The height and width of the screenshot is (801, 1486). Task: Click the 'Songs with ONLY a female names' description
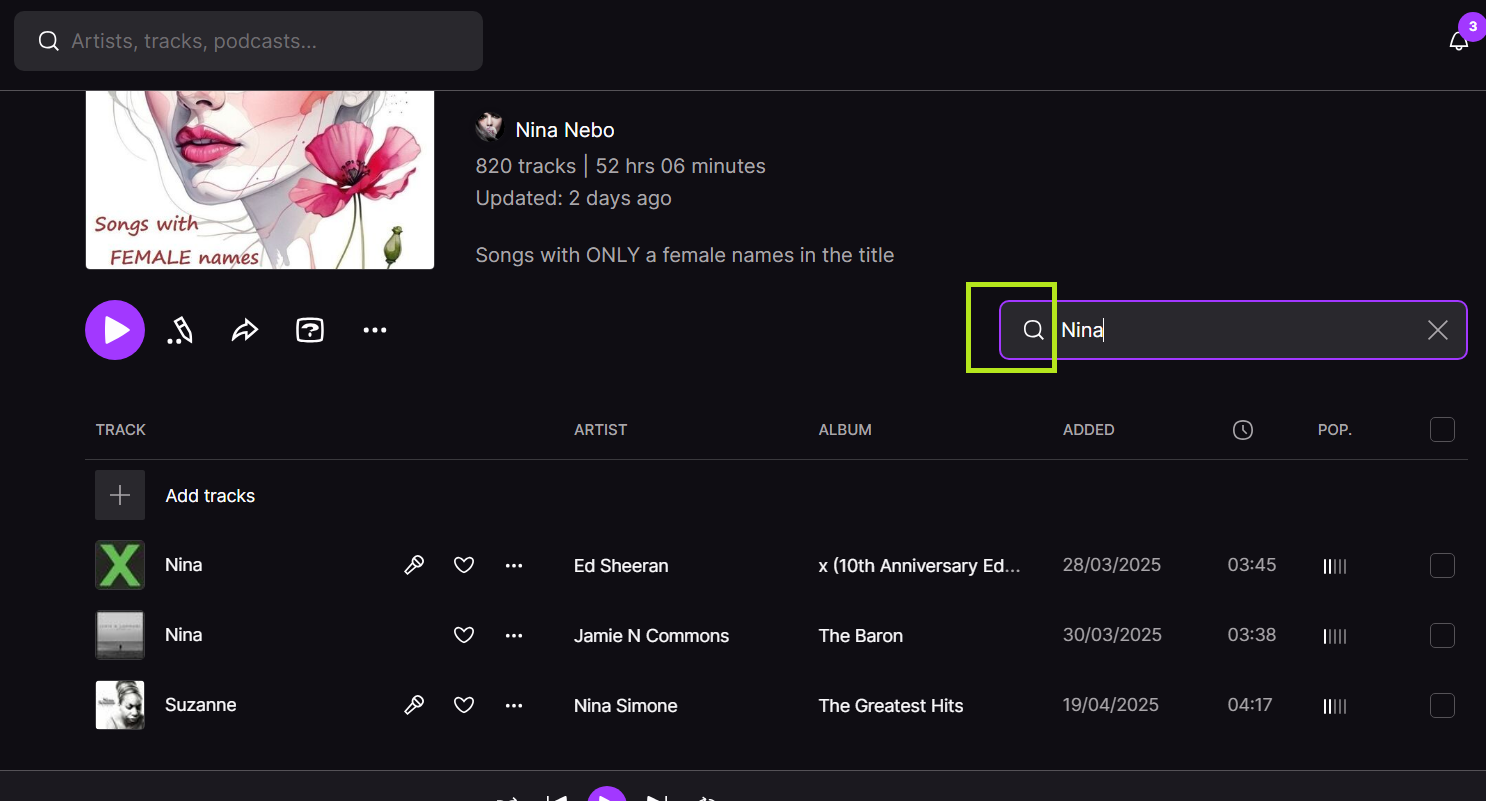[685, 255]
